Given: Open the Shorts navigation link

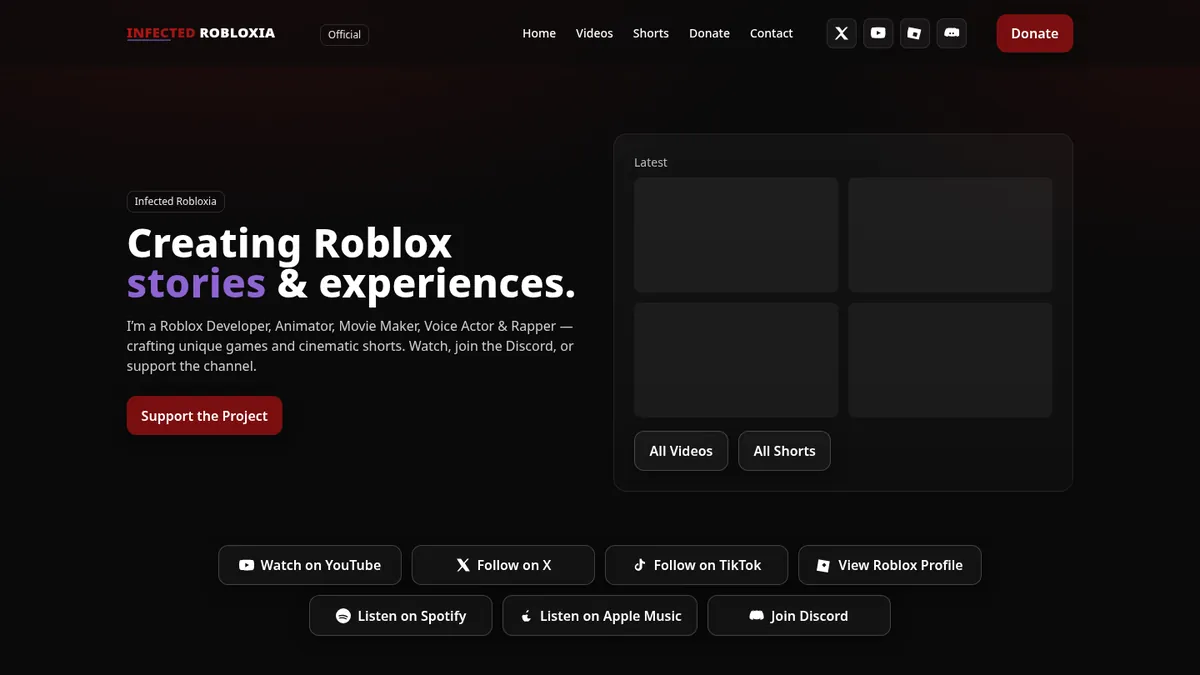Looking at the screenshot, I should (x=651, y=33).
